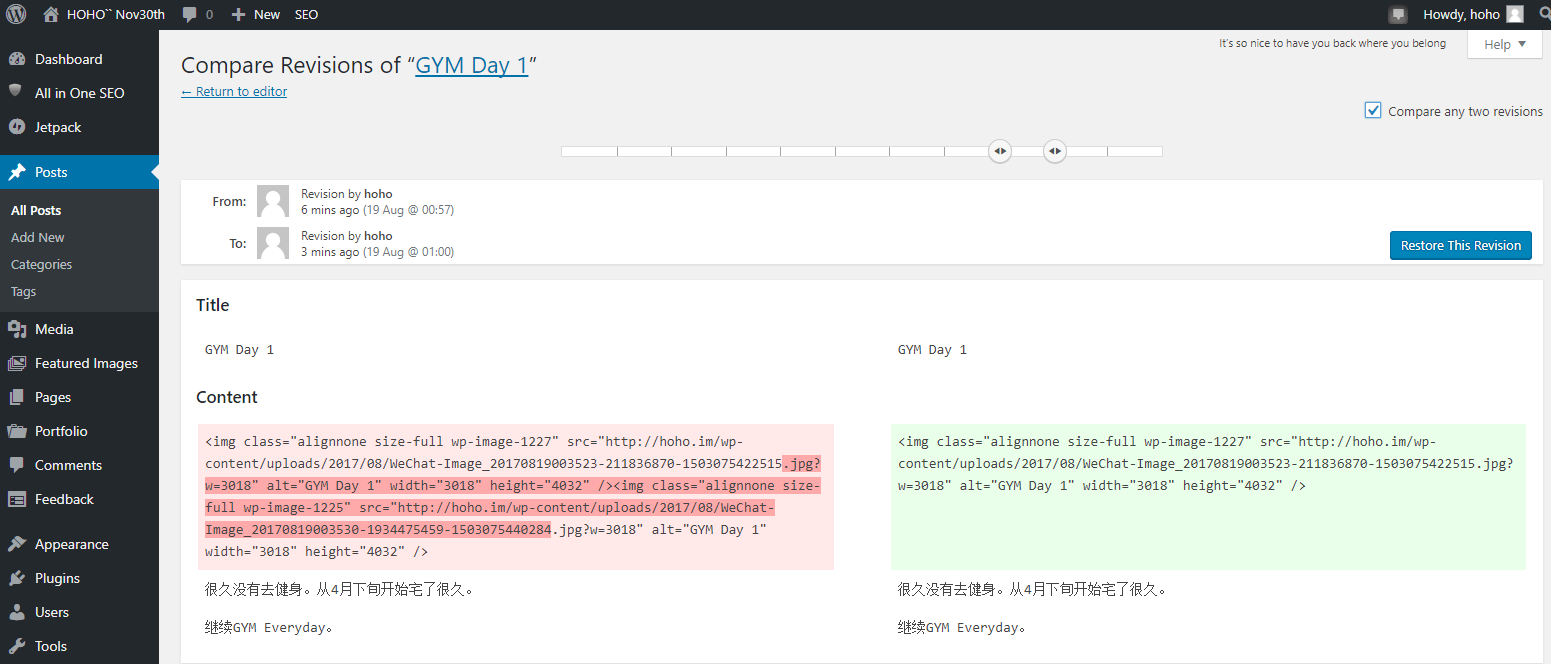Open the notifications icon near Howdy
The width and height of the screenshot is (1551, 664).
click(1398, 14)
